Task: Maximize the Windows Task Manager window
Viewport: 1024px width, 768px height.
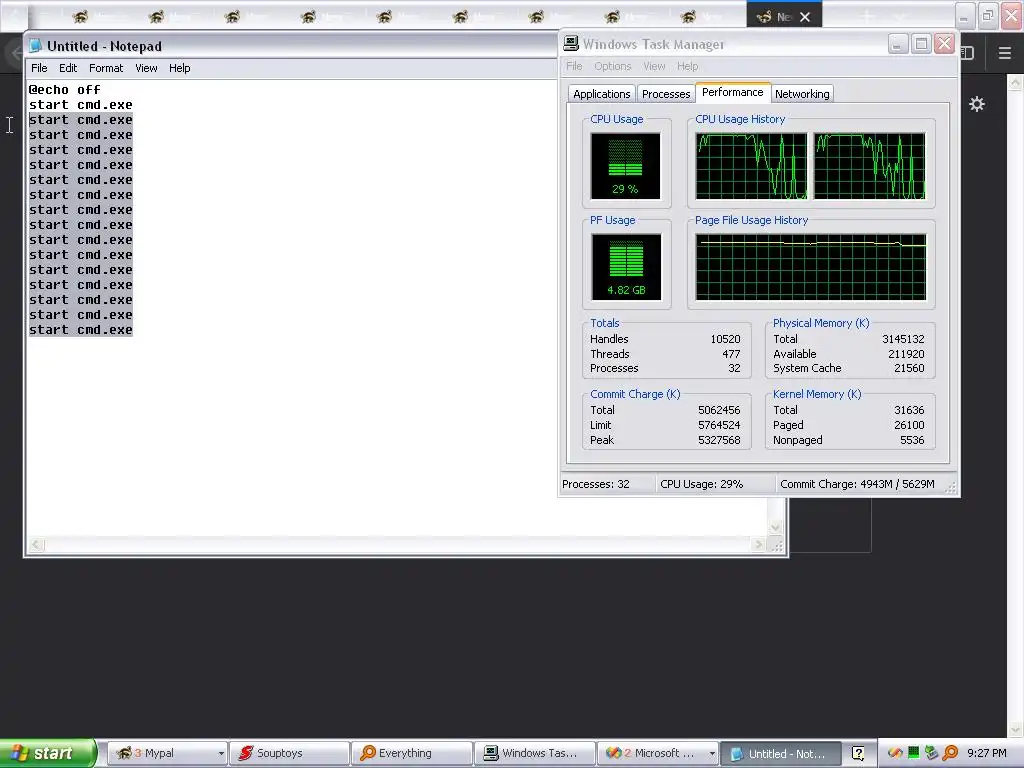Action: pyautogui.click(x=921, y=44)
